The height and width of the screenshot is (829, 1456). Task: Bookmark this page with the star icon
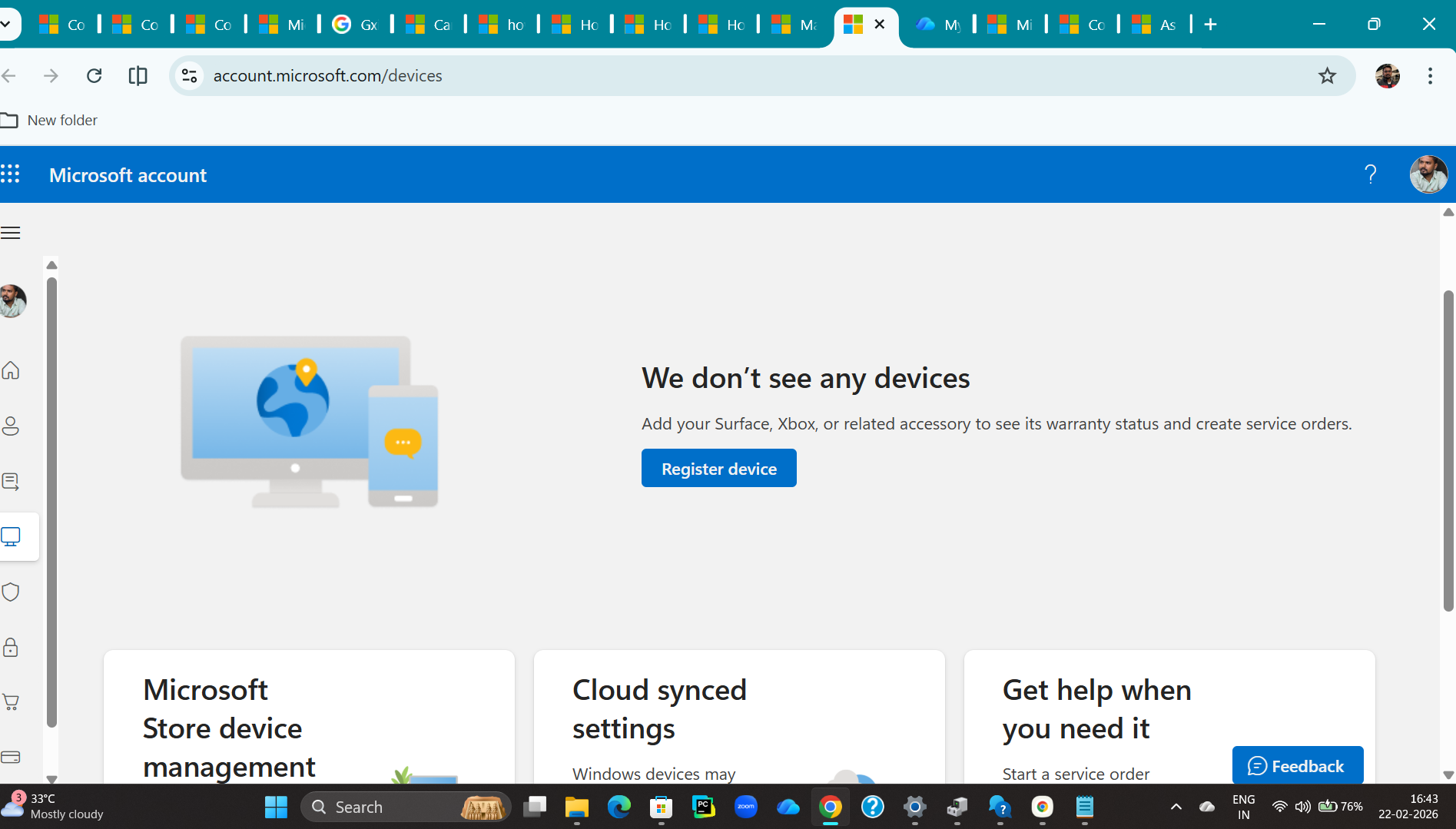coord(1327,75)
